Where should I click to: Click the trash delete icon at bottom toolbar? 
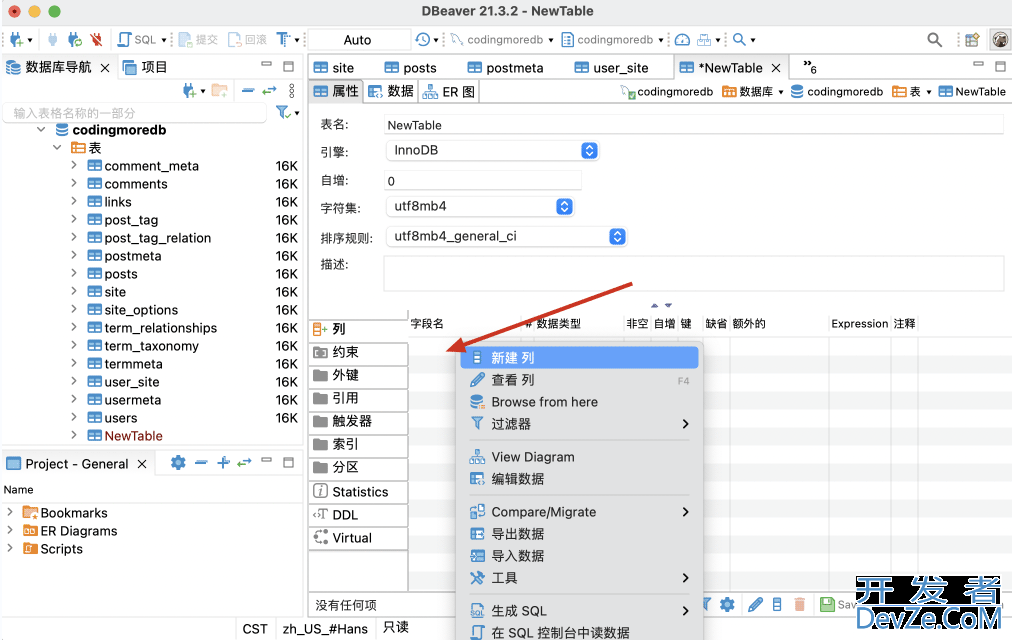[800, 605]
